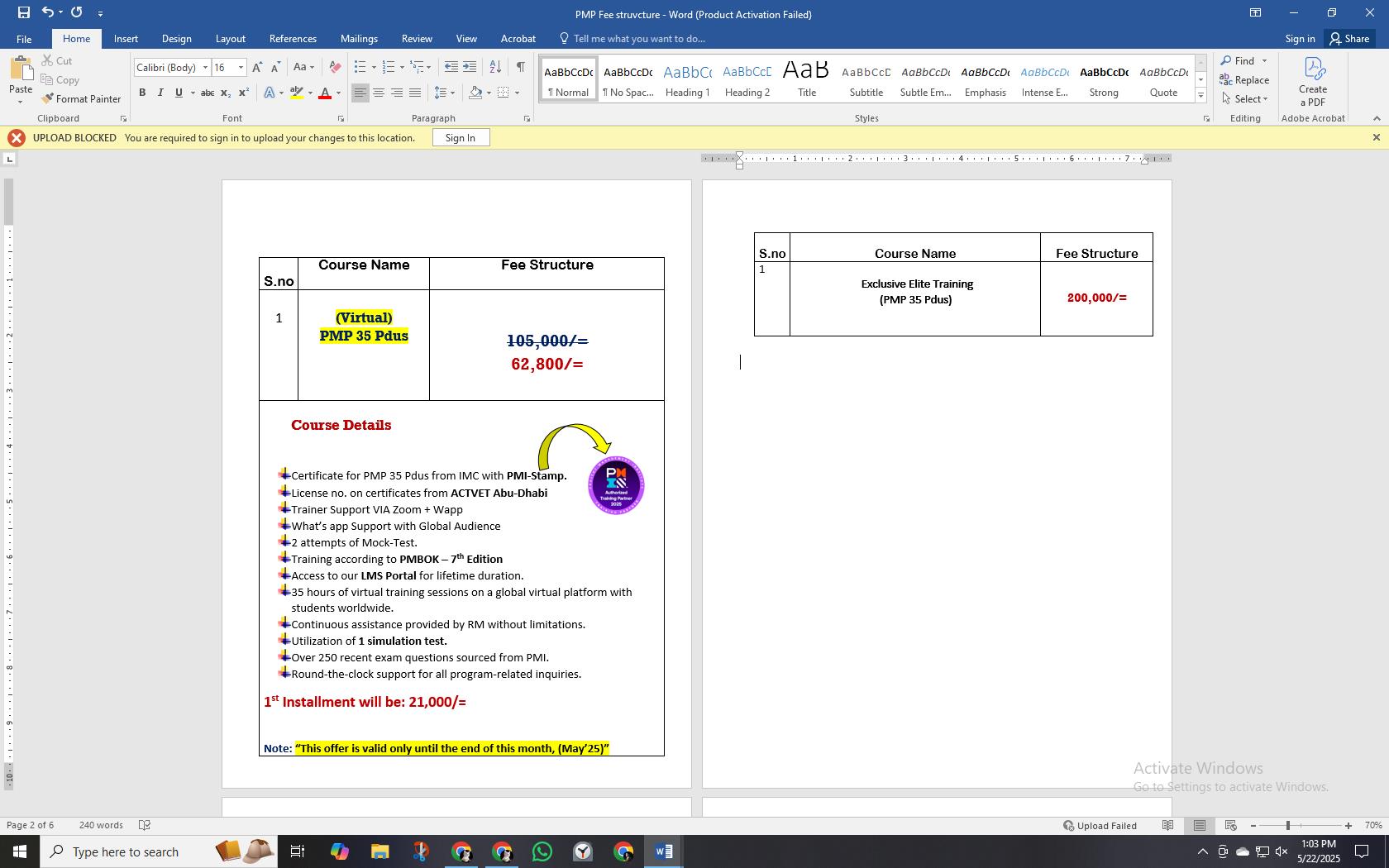The image size is (1389, 868).
Task: Toggle Underline formatting
Action: pos(179,93)
